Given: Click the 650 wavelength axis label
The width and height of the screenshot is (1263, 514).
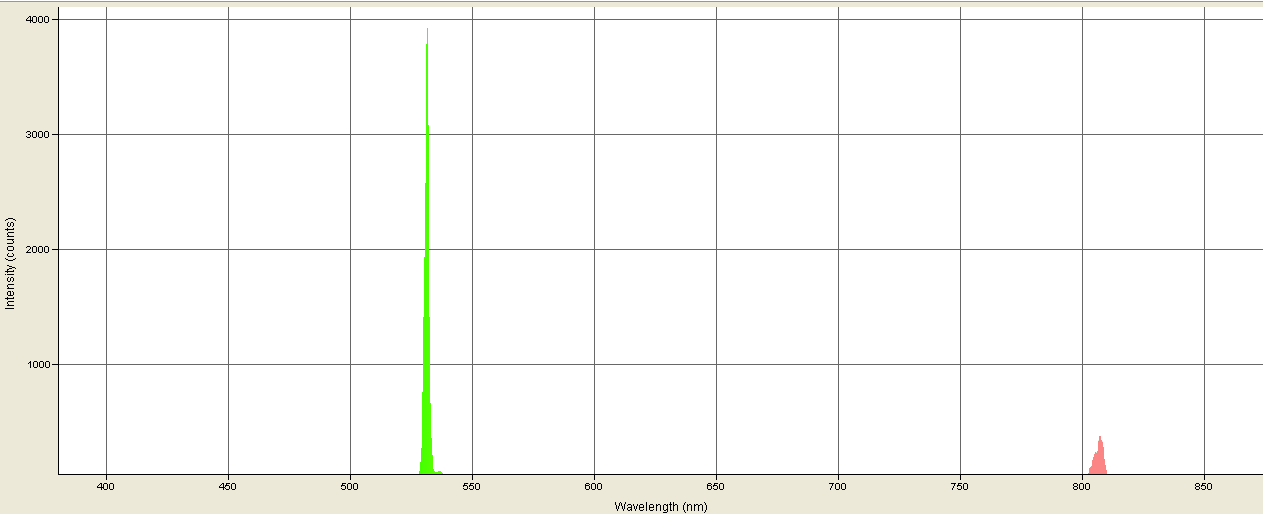Looking at the screenshot, I should (x=716, y=486).
